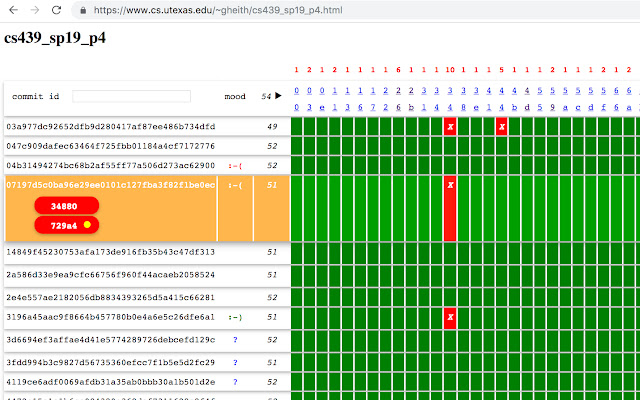Click the browser forward arrow

click(36, 10)
